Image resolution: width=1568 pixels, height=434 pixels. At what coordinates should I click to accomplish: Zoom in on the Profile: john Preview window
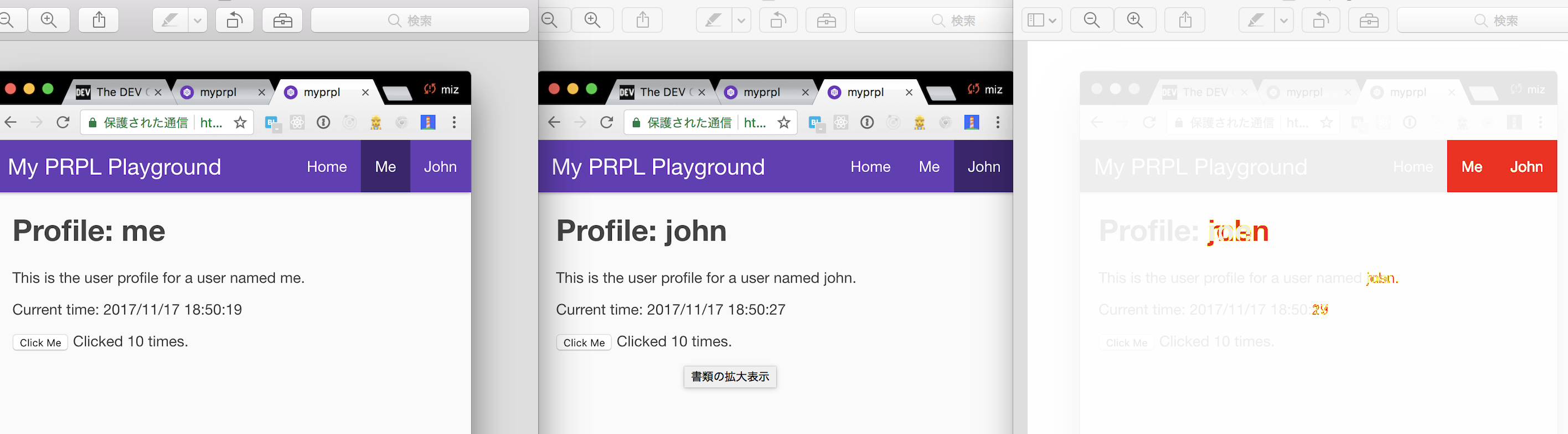[x=592, y=20]
